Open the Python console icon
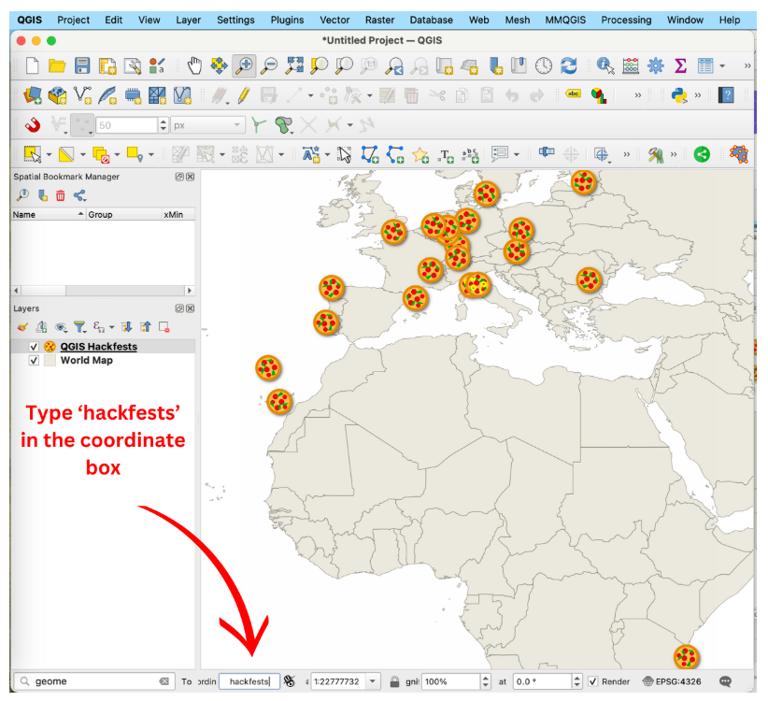 click(679, 95)
